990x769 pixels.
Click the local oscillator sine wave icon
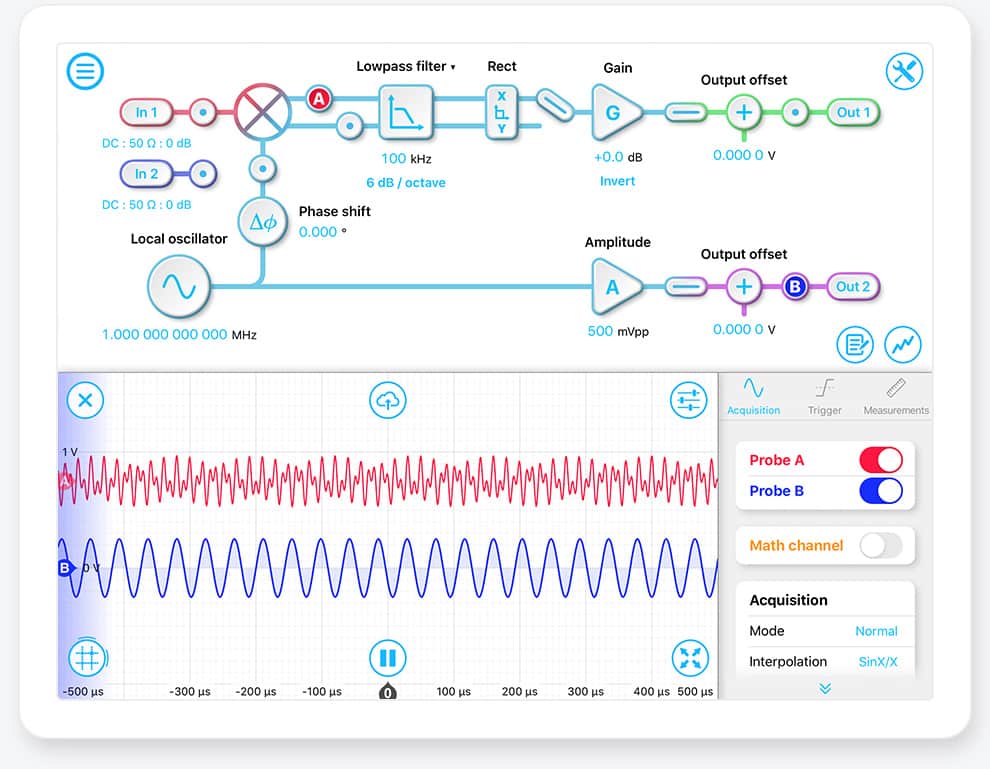pos(179,287)
